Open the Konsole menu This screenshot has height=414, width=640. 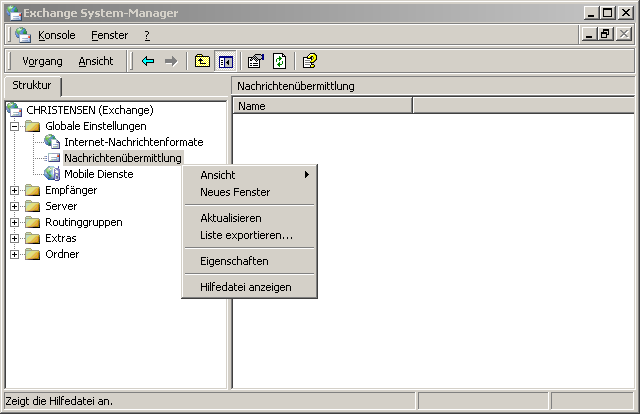coord(57,36)
